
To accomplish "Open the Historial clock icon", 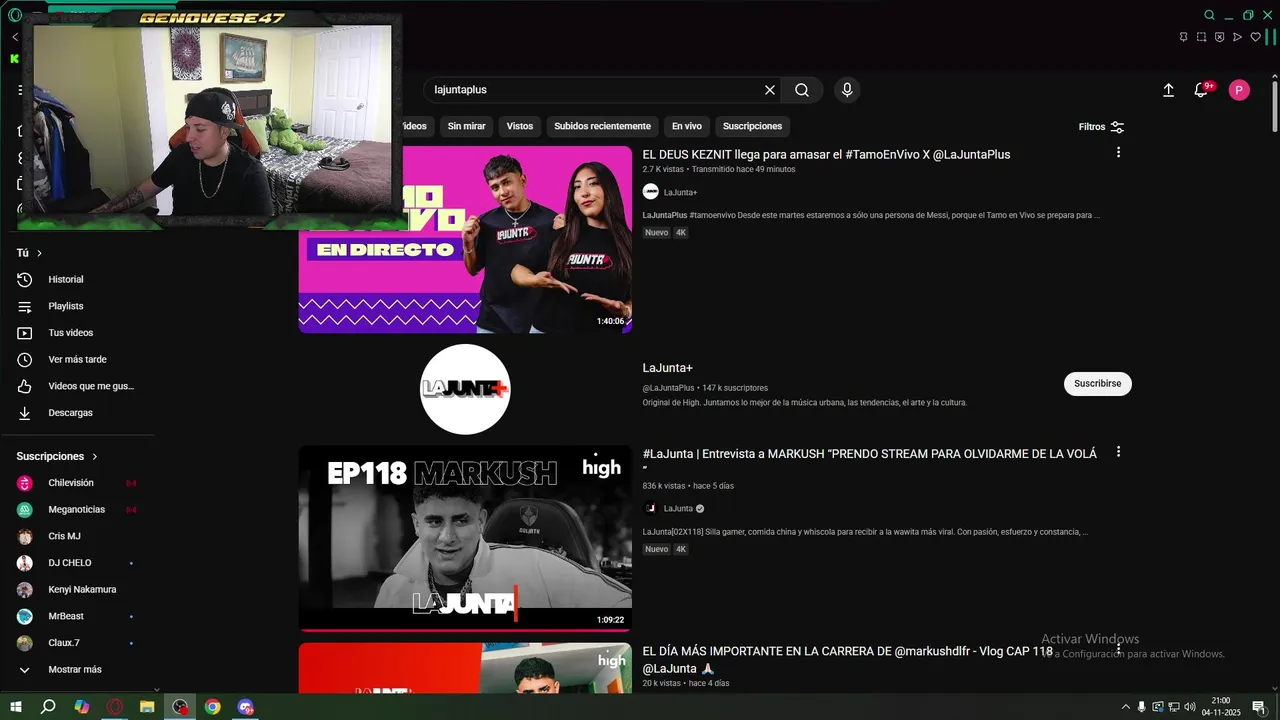I will (25, 280).
